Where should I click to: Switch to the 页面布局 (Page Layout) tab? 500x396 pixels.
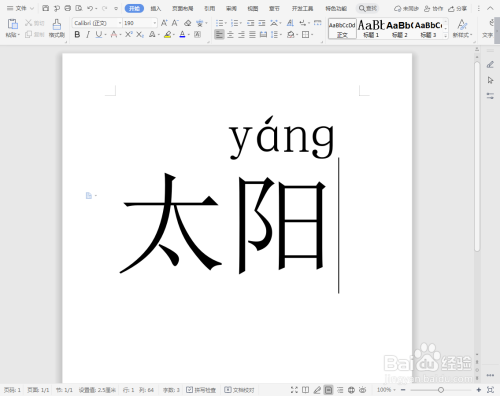(x=183, y=8)
